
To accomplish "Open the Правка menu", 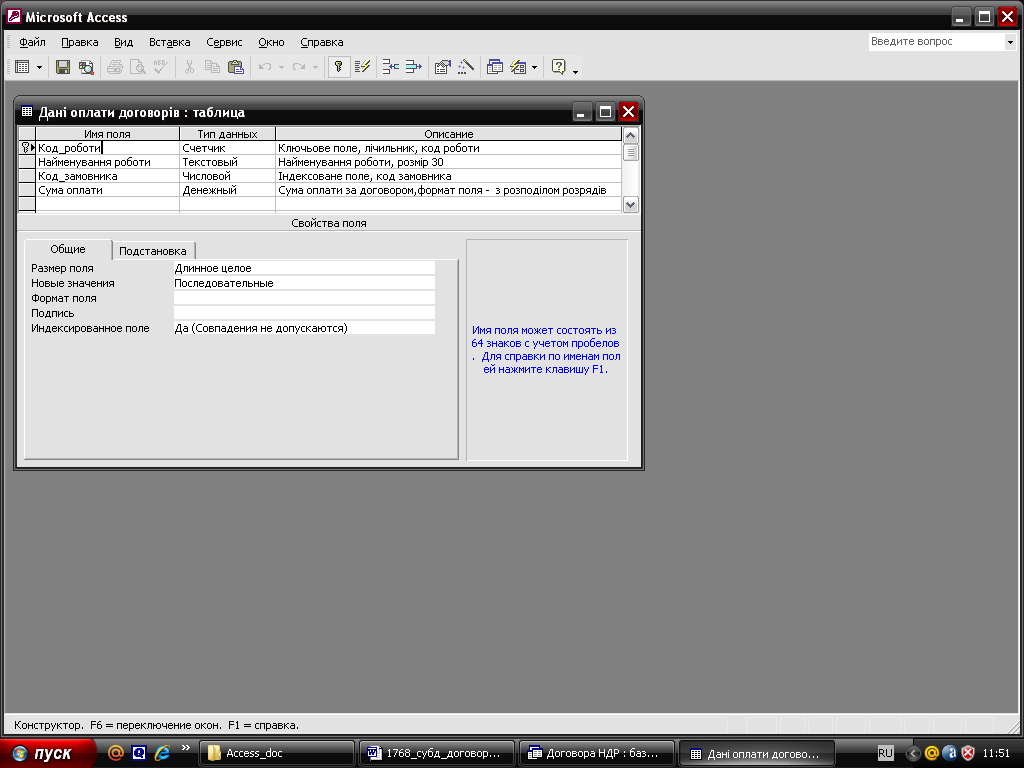I will tap(80, 42).
